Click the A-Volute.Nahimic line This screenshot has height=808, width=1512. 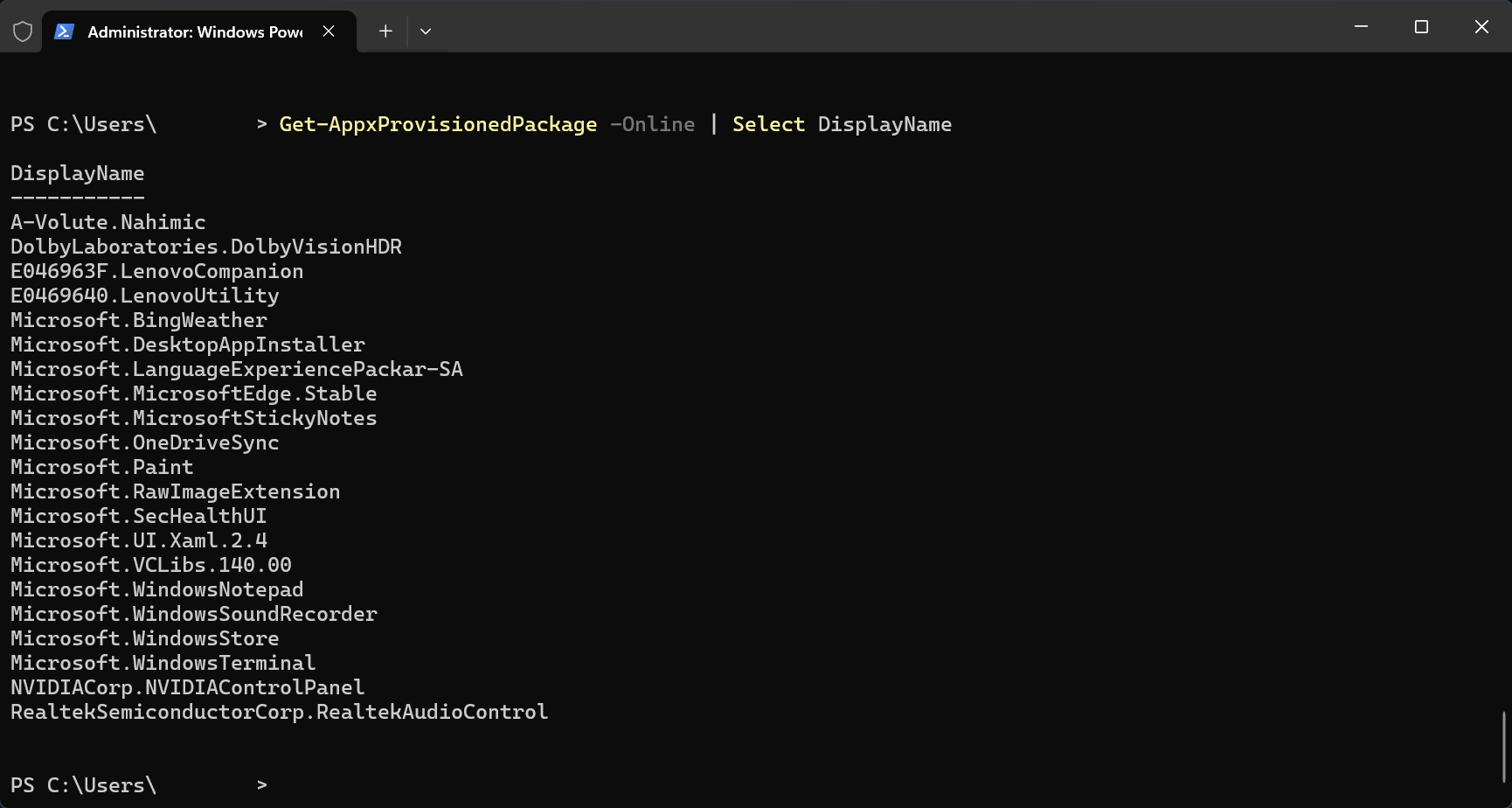tap(108, 222)
